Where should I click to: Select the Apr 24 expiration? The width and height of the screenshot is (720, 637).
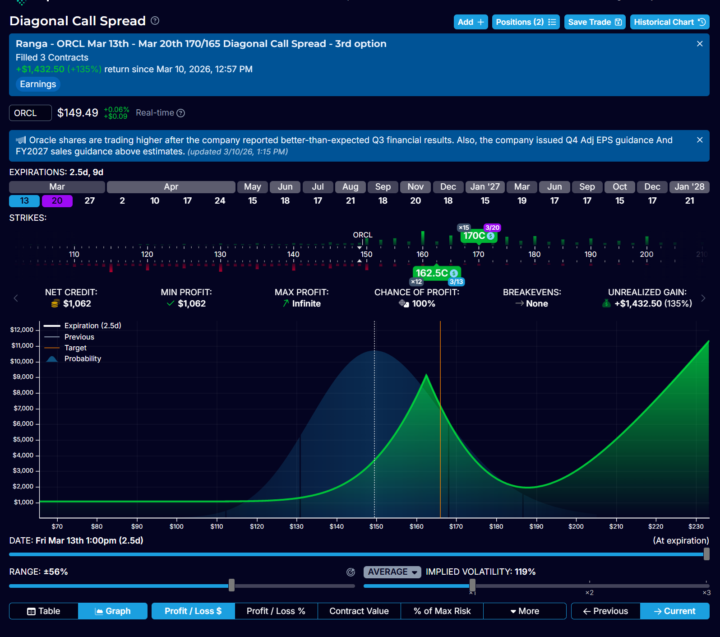tap(220, 201)
